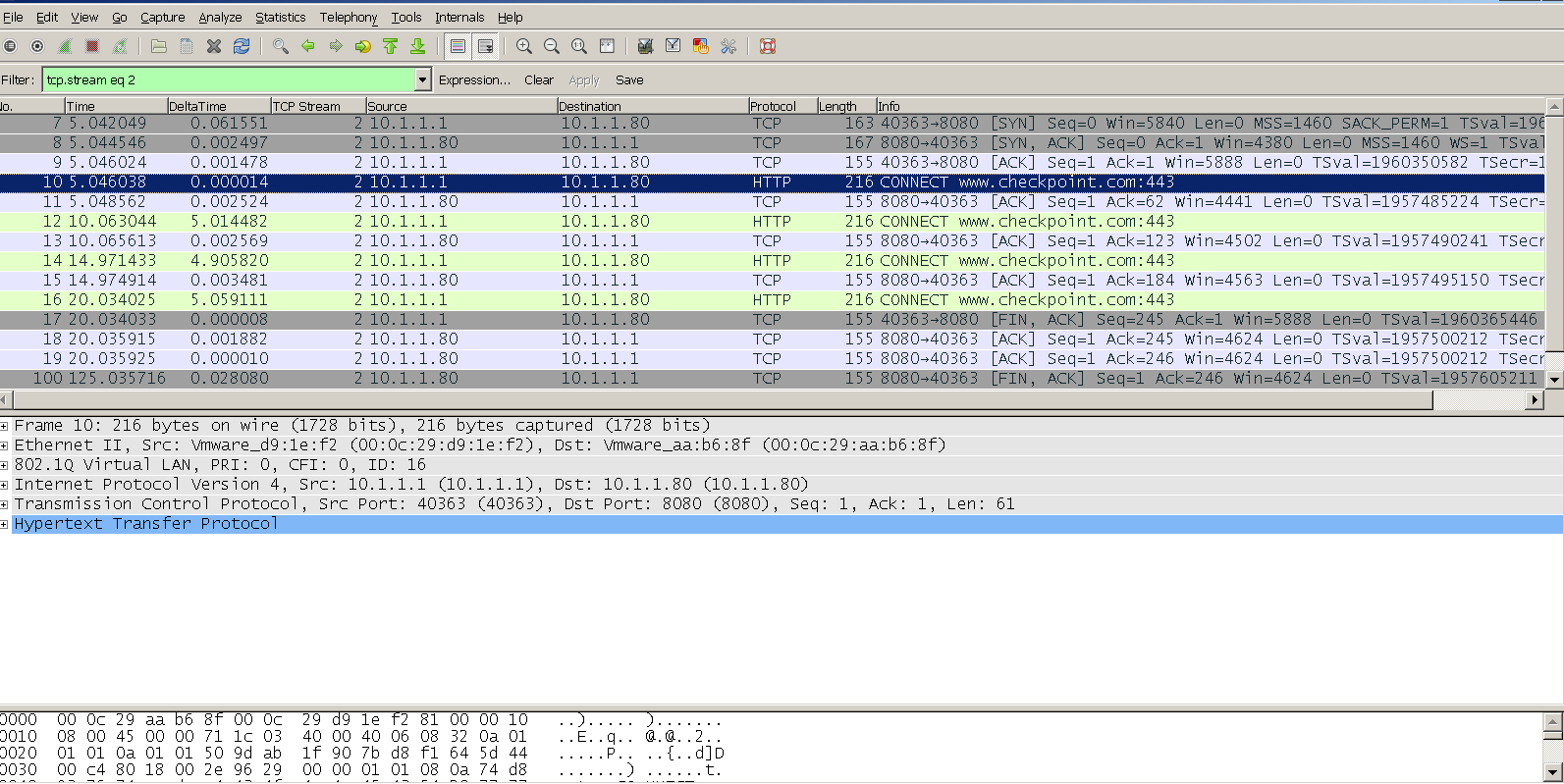
Task: Stop the running capture
Action: point(92,46)
